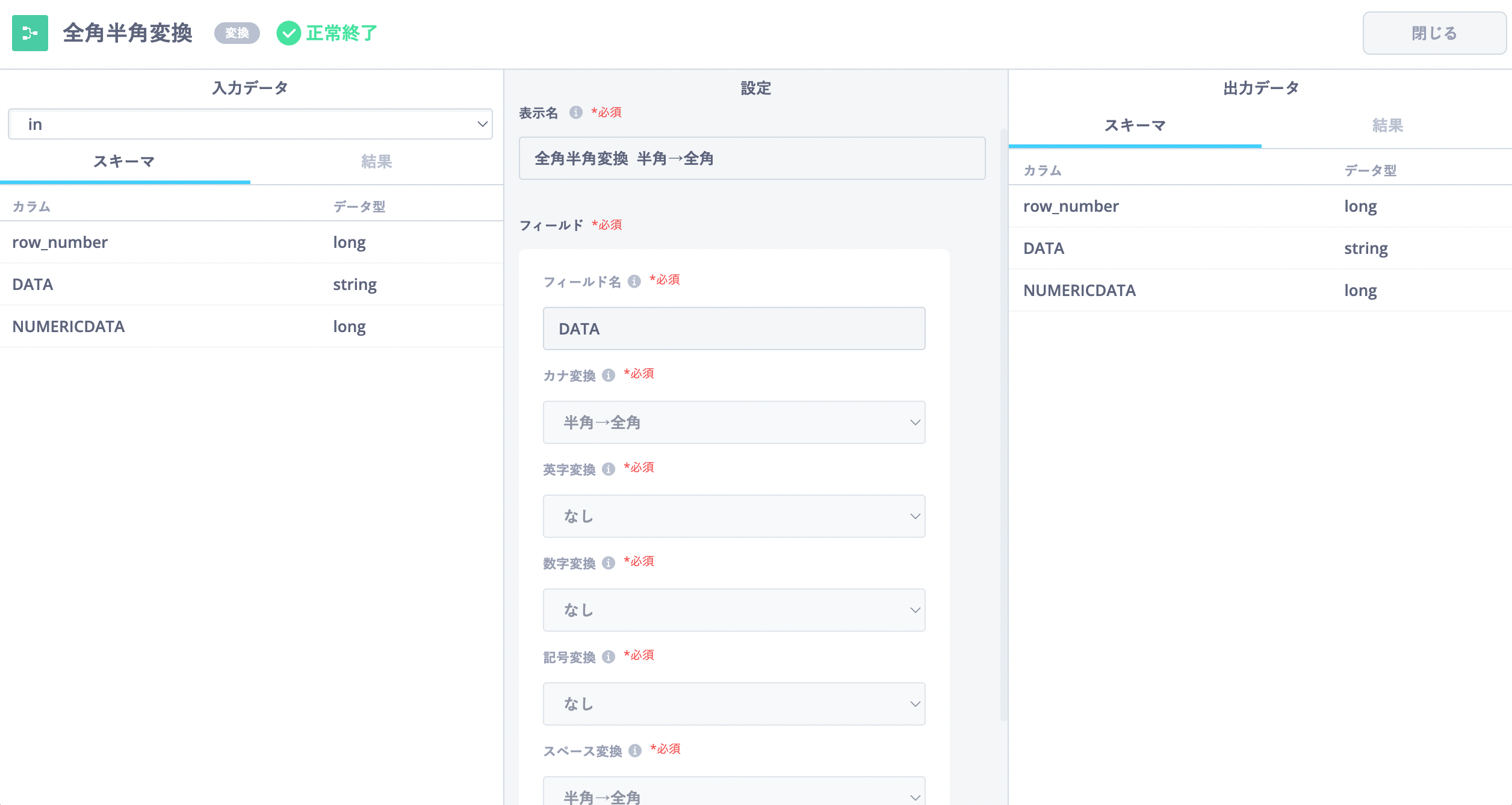Click the 表示名 text input field
Image resolution: width=1512 pixels, height=805 pixels.
click(752, 158)
